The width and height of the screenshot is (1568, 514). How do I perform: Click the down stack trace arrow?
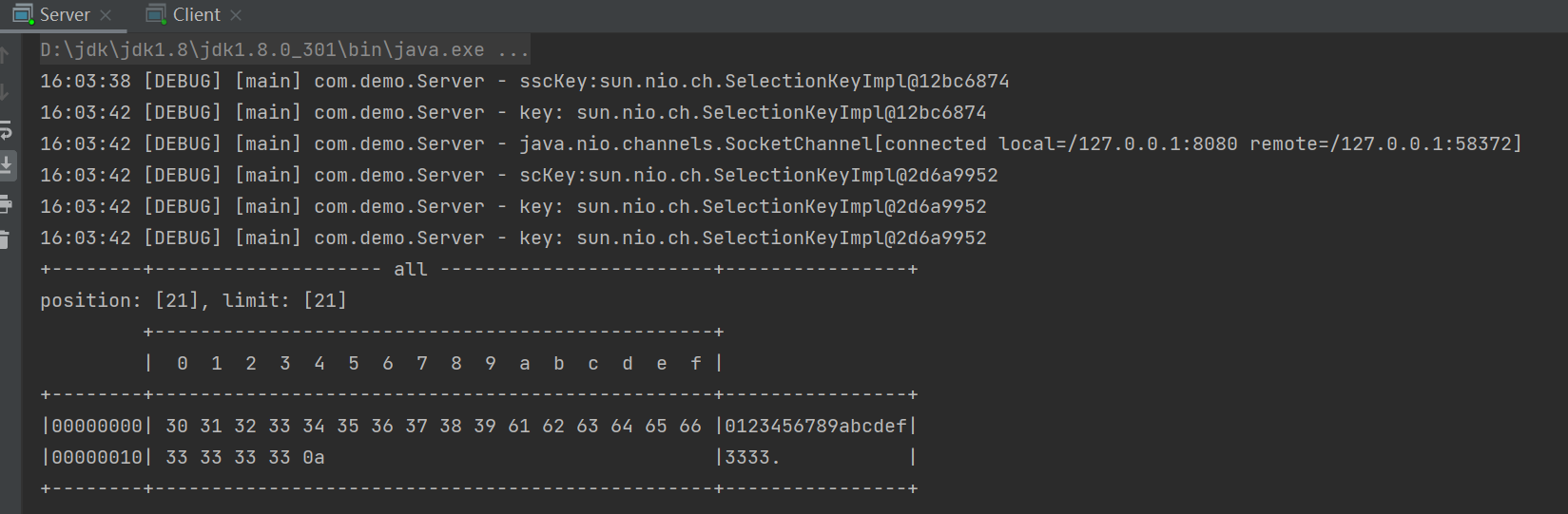5,92
